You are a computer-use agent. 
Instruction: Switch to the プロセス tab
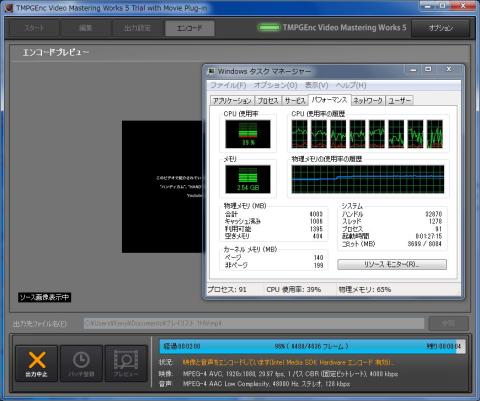tap(268, 101)
